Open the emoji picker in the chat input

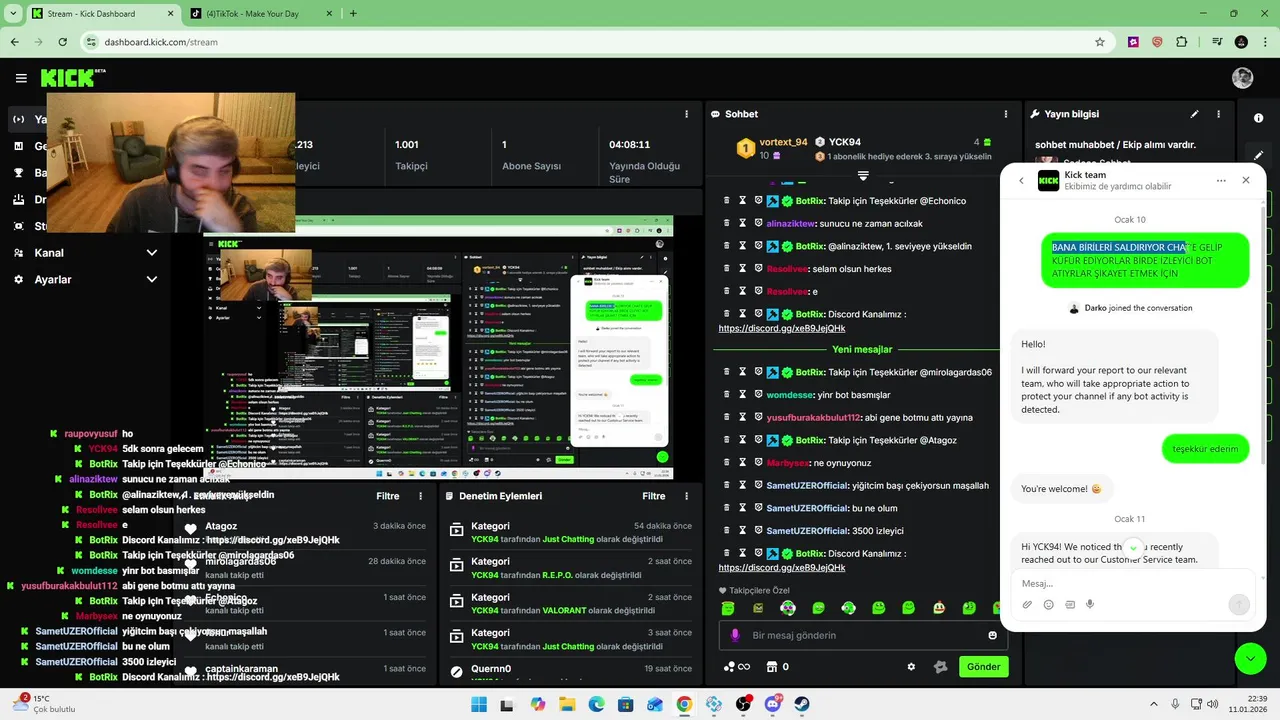(x=992, y=635)
